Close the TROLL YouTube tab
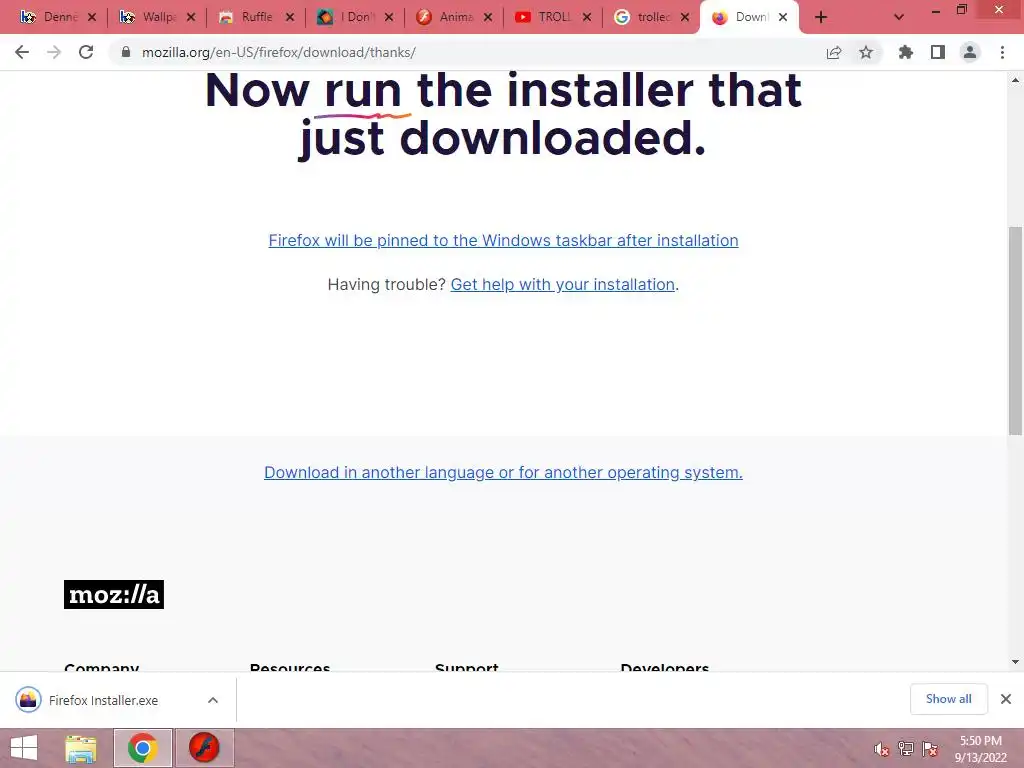Viewport: 1024px width, 768px height. point(586,18)
